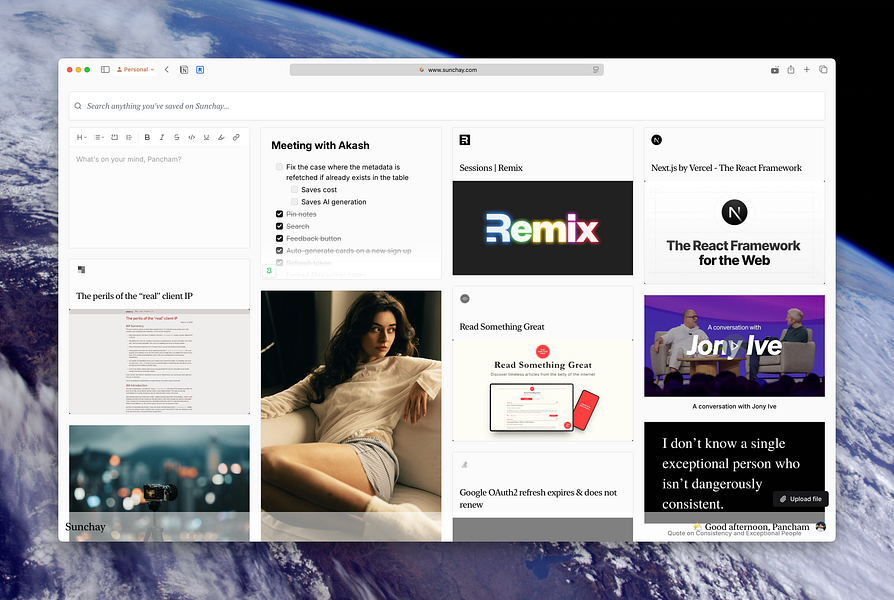Open the client IP article preview thumbnail
The width and height of the screenshot is (894, 600).
coord(159,362)
